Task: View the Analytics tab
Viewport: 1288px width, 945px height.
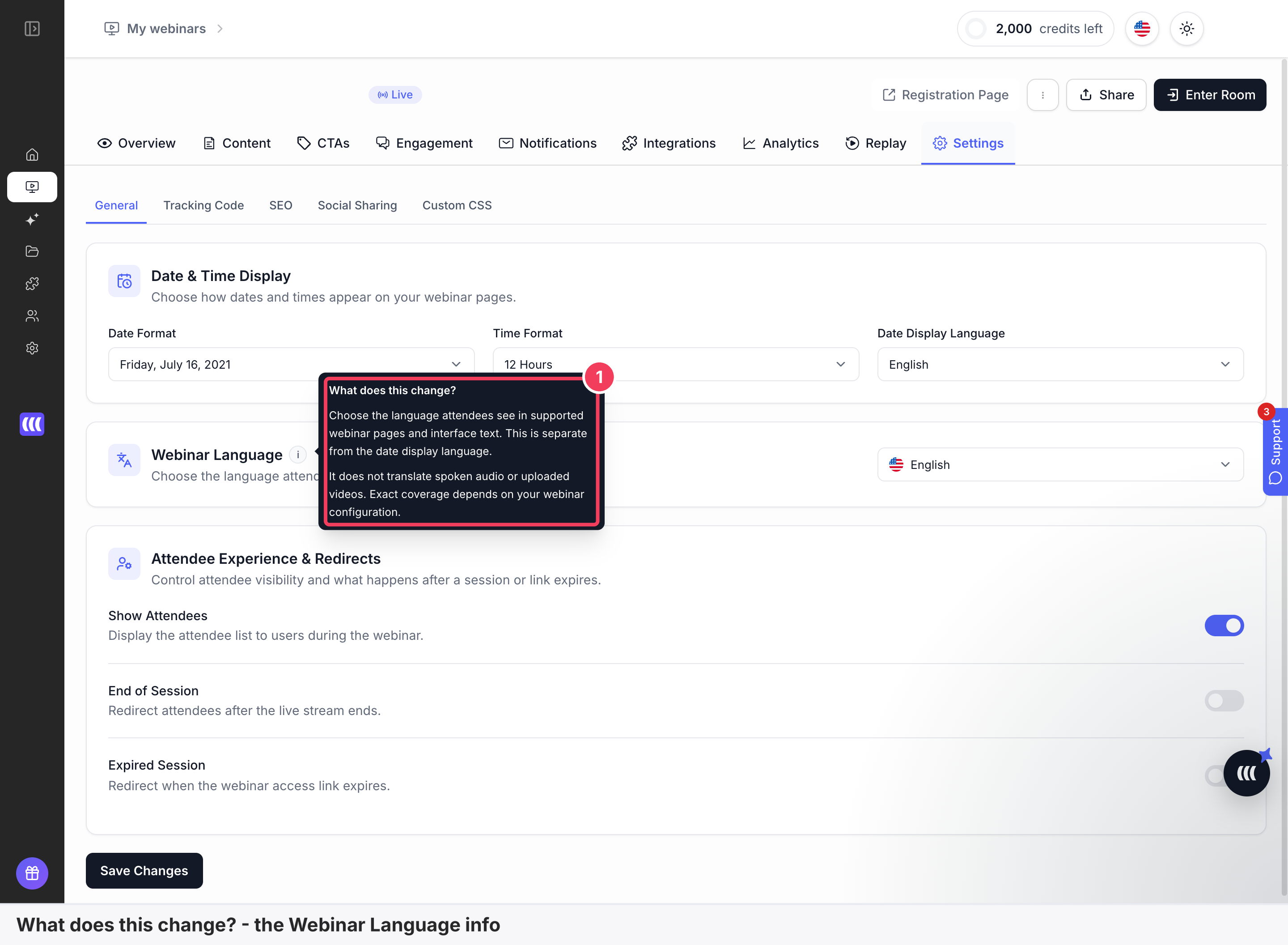Action: (780, 143)
